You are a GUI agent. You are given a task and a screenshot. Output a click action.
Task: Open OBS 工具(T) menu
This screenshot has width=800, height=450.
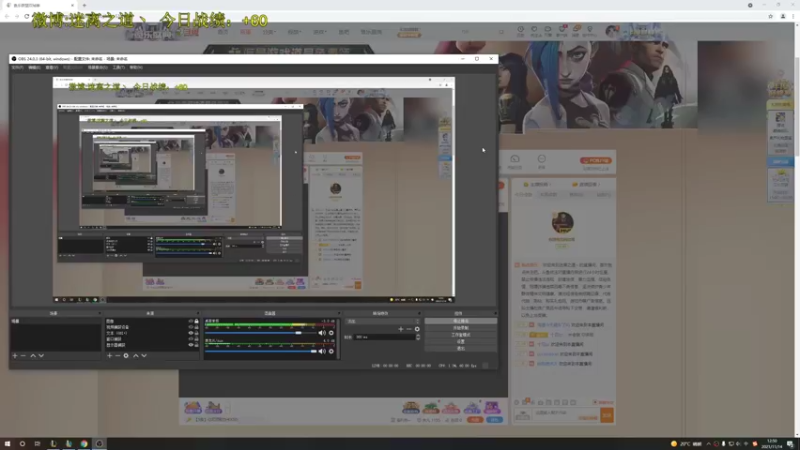pos(119,67)
